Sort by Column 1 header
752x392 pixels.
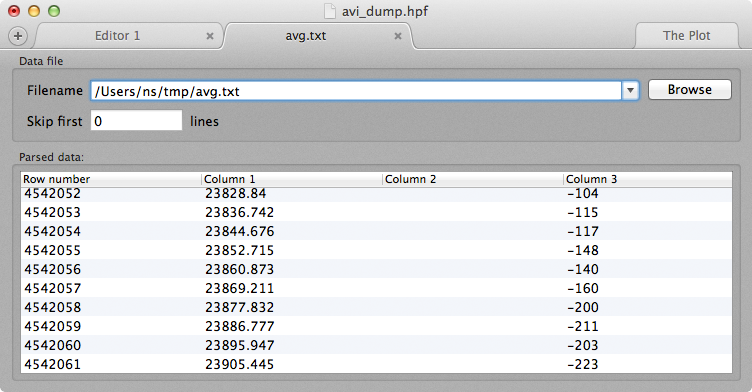[x=292, y=179]
